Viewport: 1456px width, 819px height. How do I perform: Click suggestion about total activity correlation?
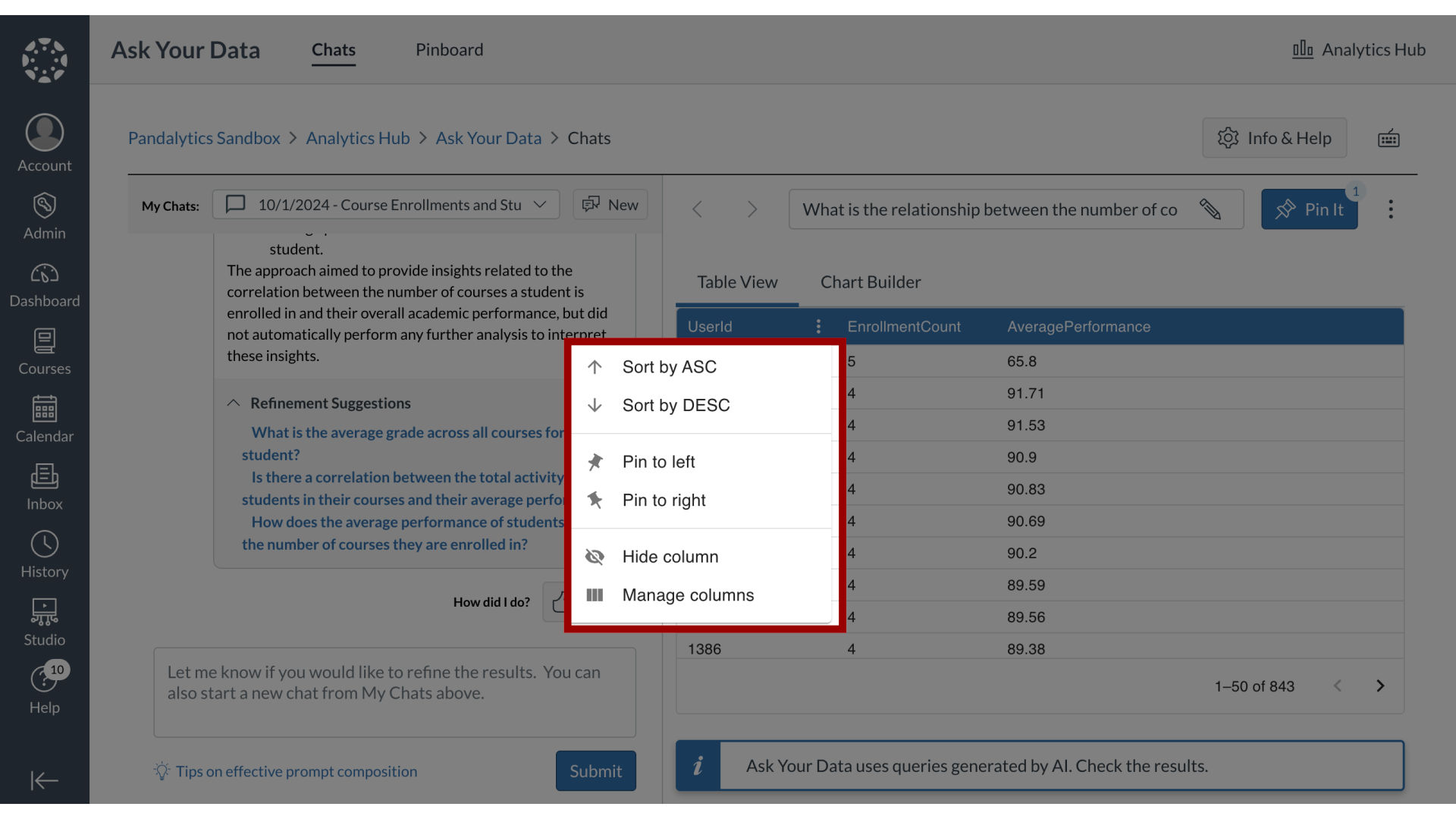[404, 488]
